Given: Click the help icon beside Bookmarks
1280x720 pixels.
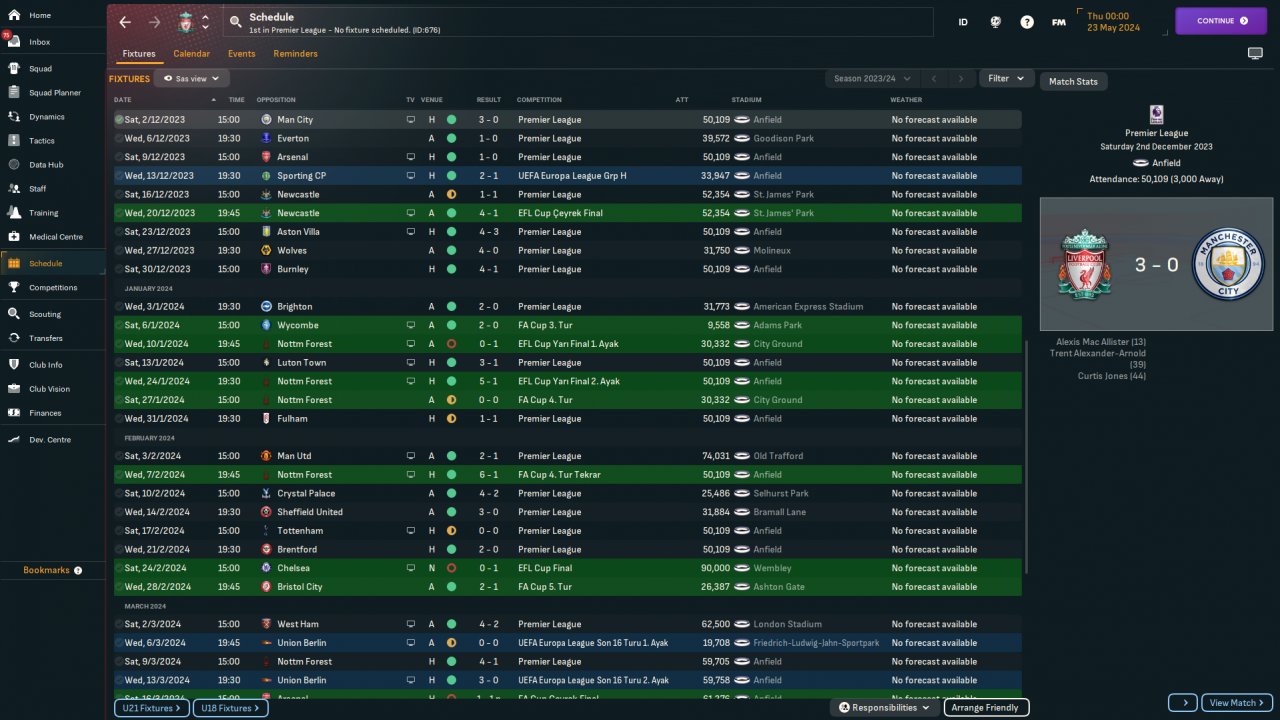Looking at the screenshot, I should coord(78,570).
